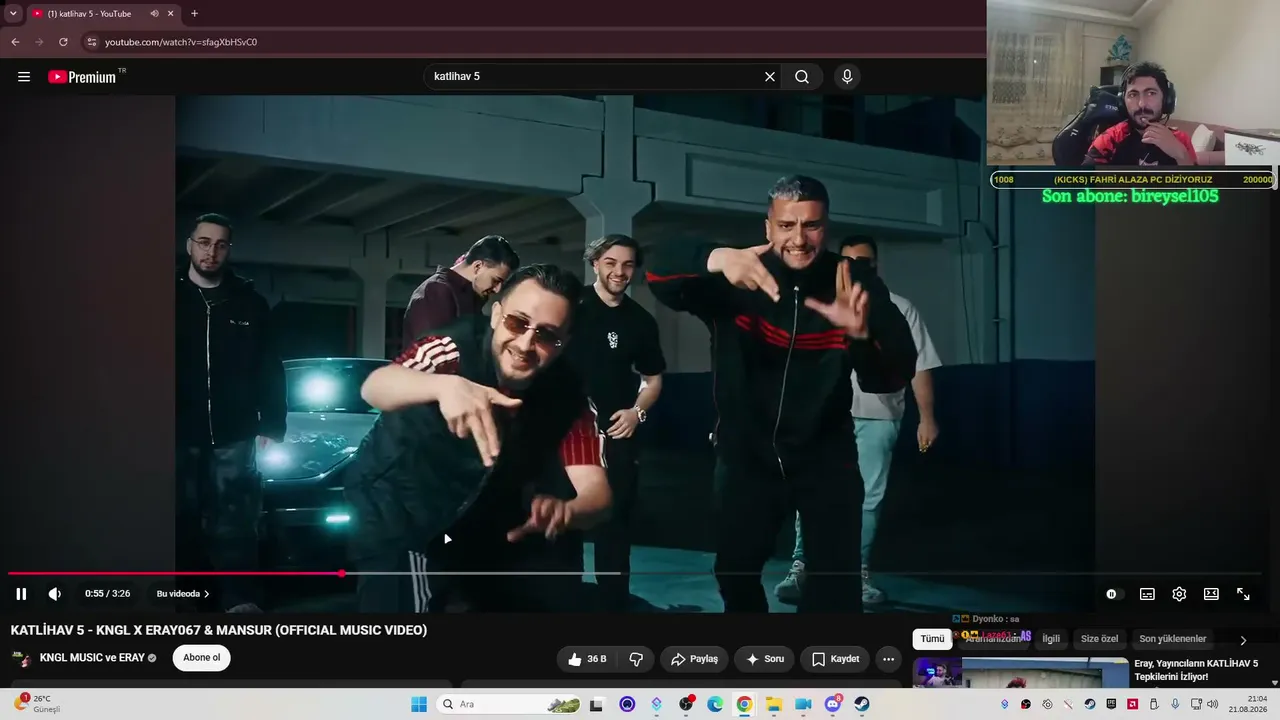Screen dimensions: 1280x720
Task: Pause the video
Action: point(21,594)
